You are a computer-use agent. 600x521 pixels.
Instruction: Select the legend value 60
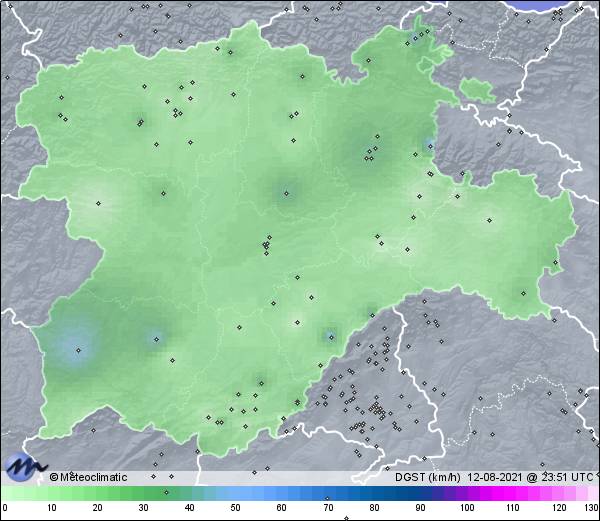[x=282, y=508]
